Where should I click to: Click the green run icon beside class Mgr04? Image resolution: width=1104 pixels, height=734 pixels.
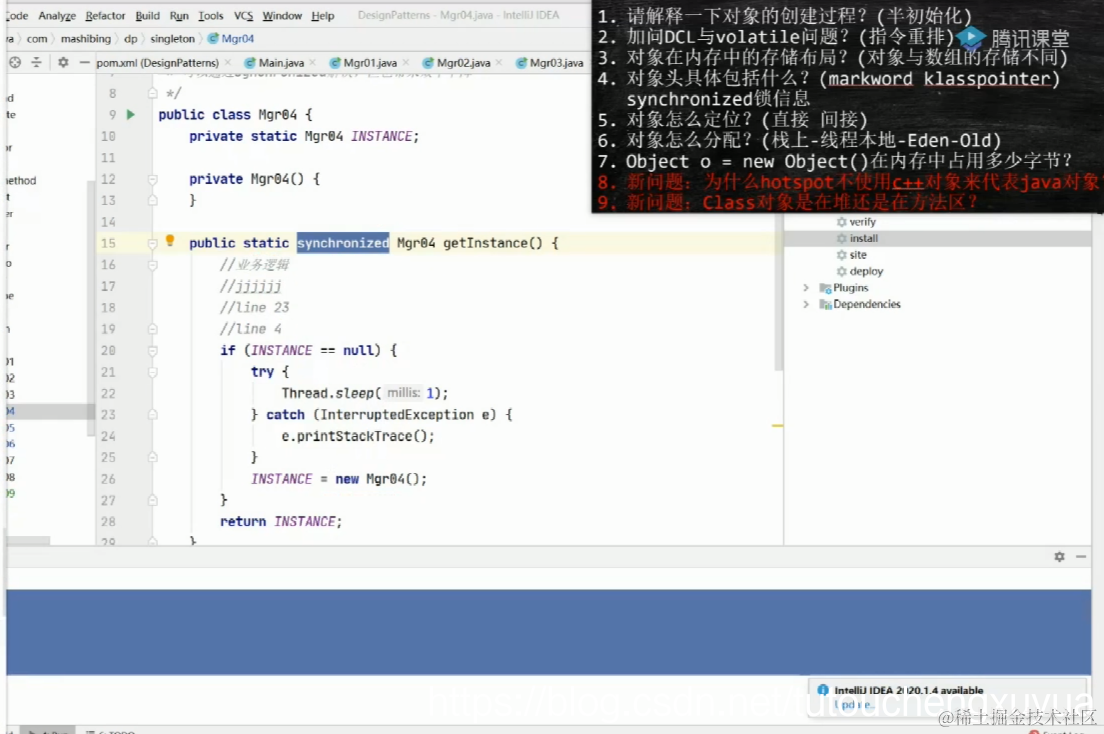click(130, 114)
